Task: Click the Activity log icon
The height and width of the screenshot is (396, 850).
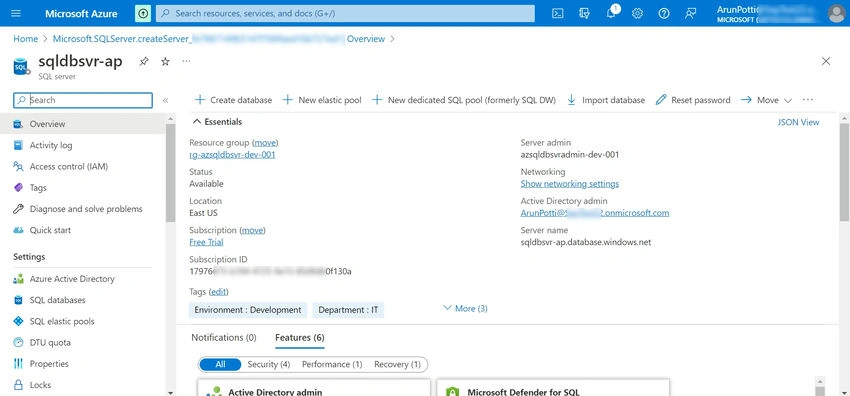Action: (x=18, y=145)
